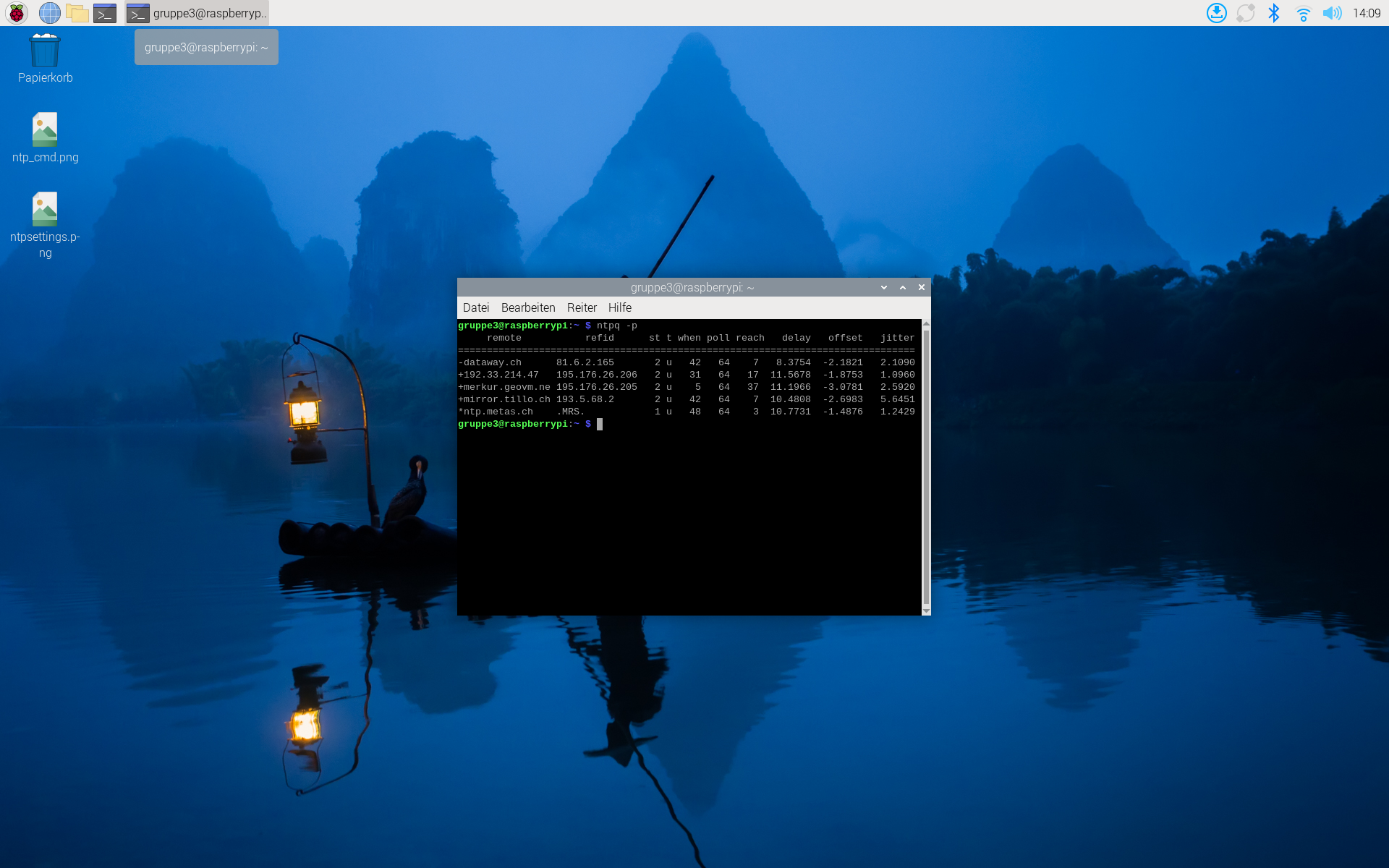Click the clock showing 14:09
Viewport: 1389px width, 868px height.
coord(1366,13)
